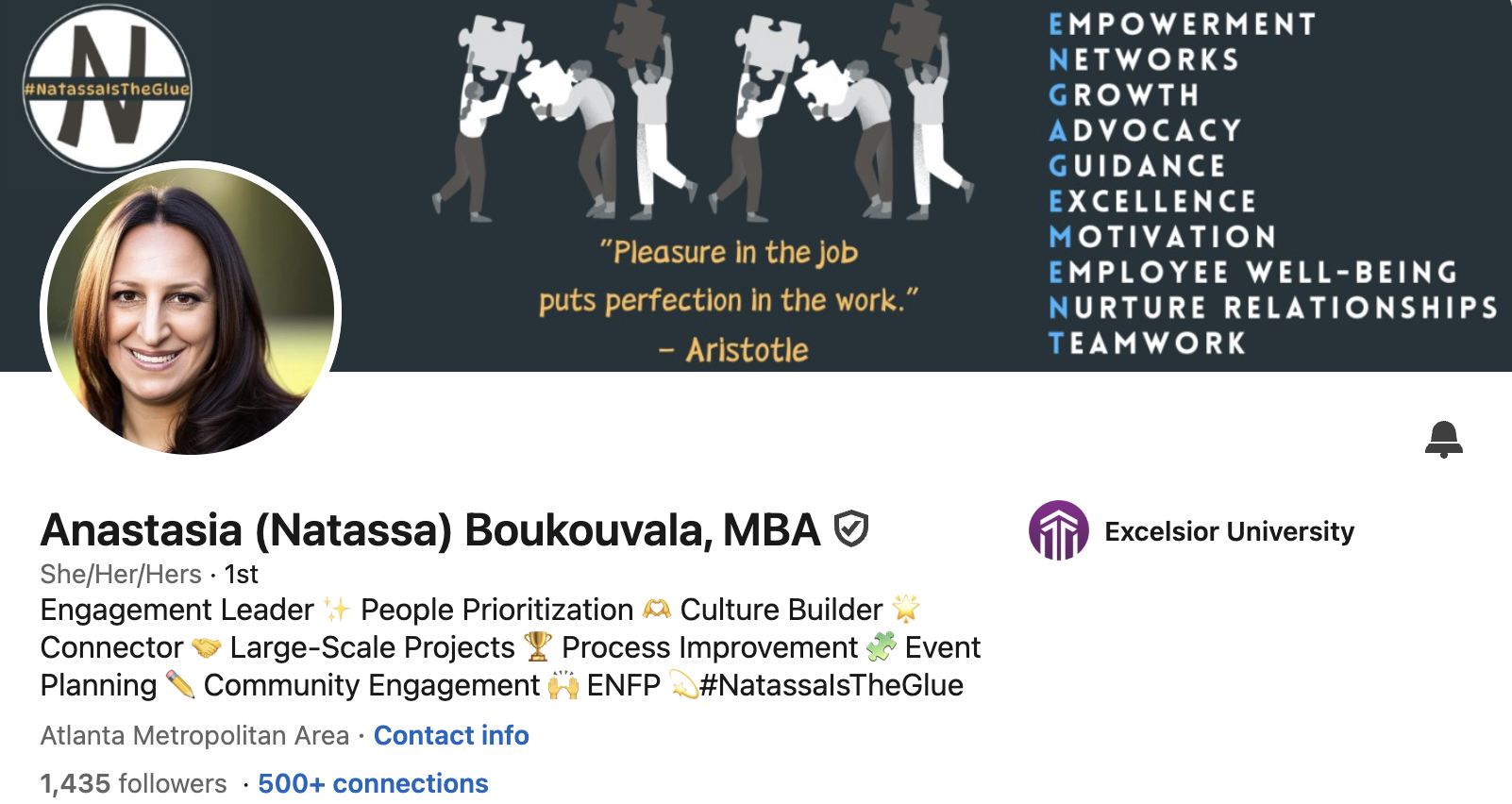Click the She/Her/Hers pronouns text
This screenshot has width=1512, height=804.
click(121, 574)
